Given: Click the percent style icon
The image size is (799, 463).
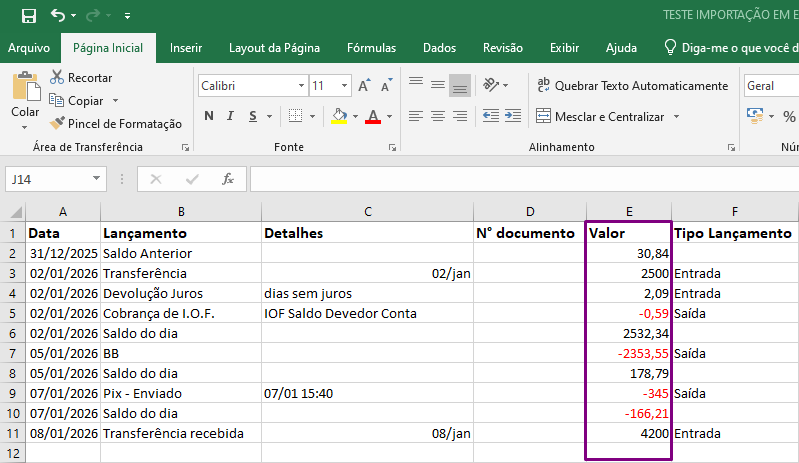Looking at the screenshot, I should point(789,117).
